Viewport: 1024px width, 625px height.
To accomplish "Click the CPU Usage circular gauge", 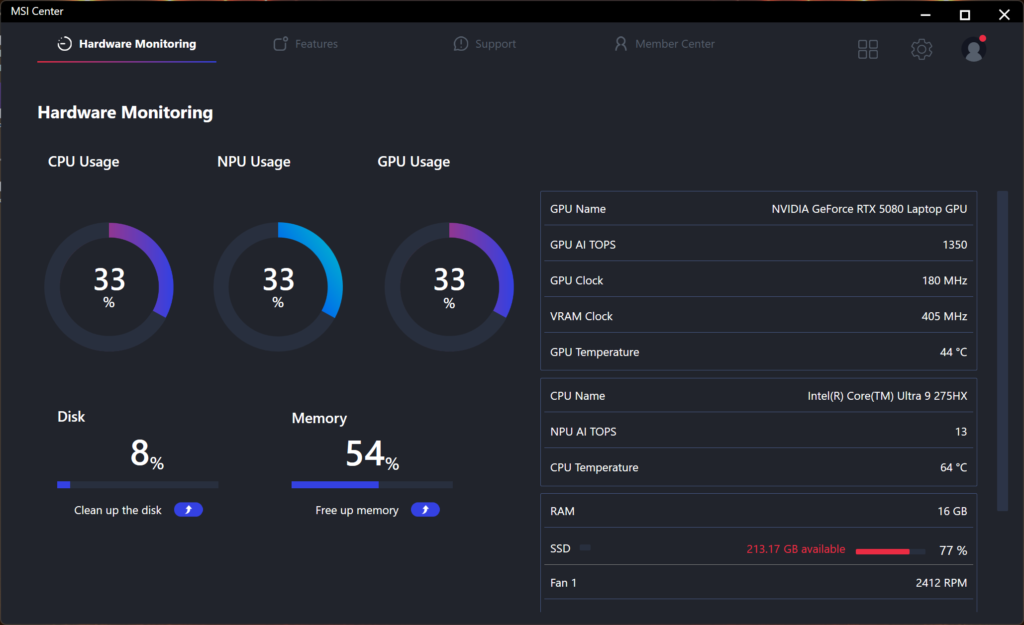I will tap(109, 287).
